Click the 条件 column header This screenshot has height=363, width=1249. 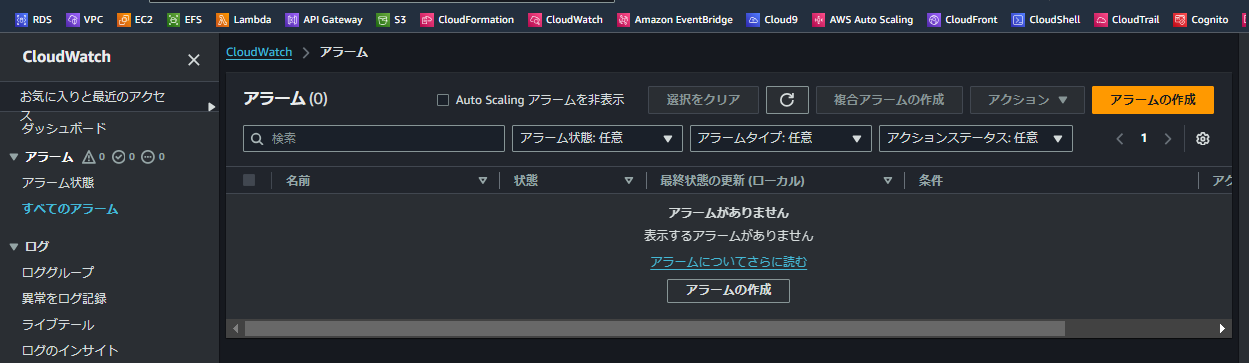pyautogui.click(x=930, y=181)
